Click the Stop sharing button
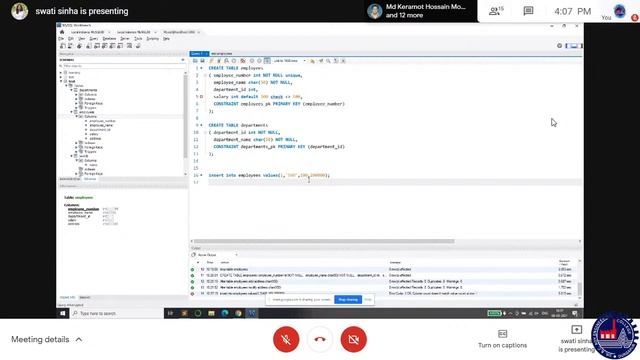 click(x=348, y=300)
